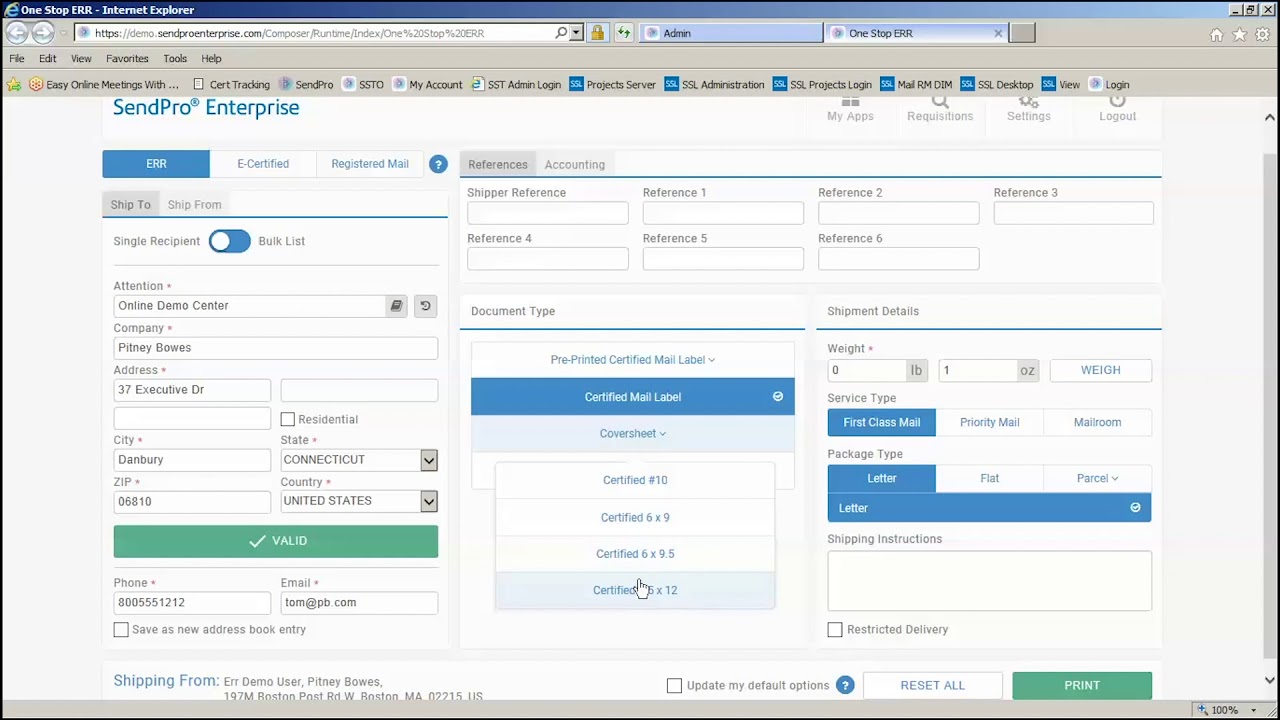Choose Certified #10 coversheet option

[x=635, y=480]
